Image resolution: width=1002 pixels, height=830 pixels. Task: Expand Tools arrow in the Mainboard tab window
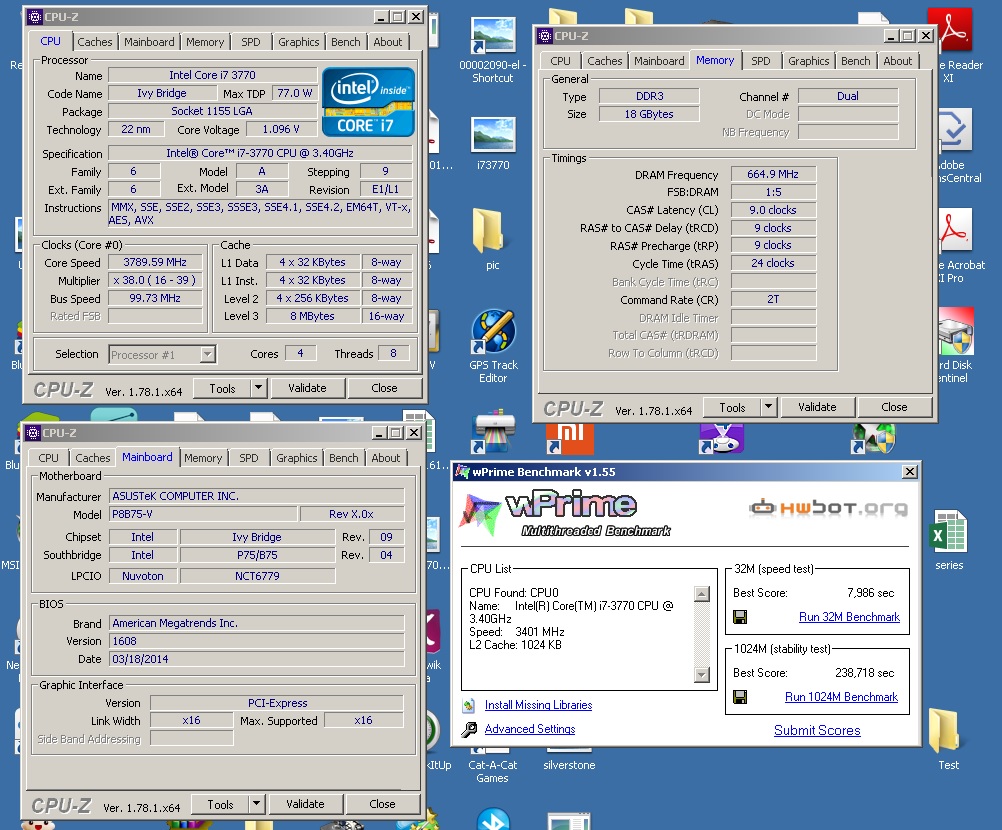[256, 804]
